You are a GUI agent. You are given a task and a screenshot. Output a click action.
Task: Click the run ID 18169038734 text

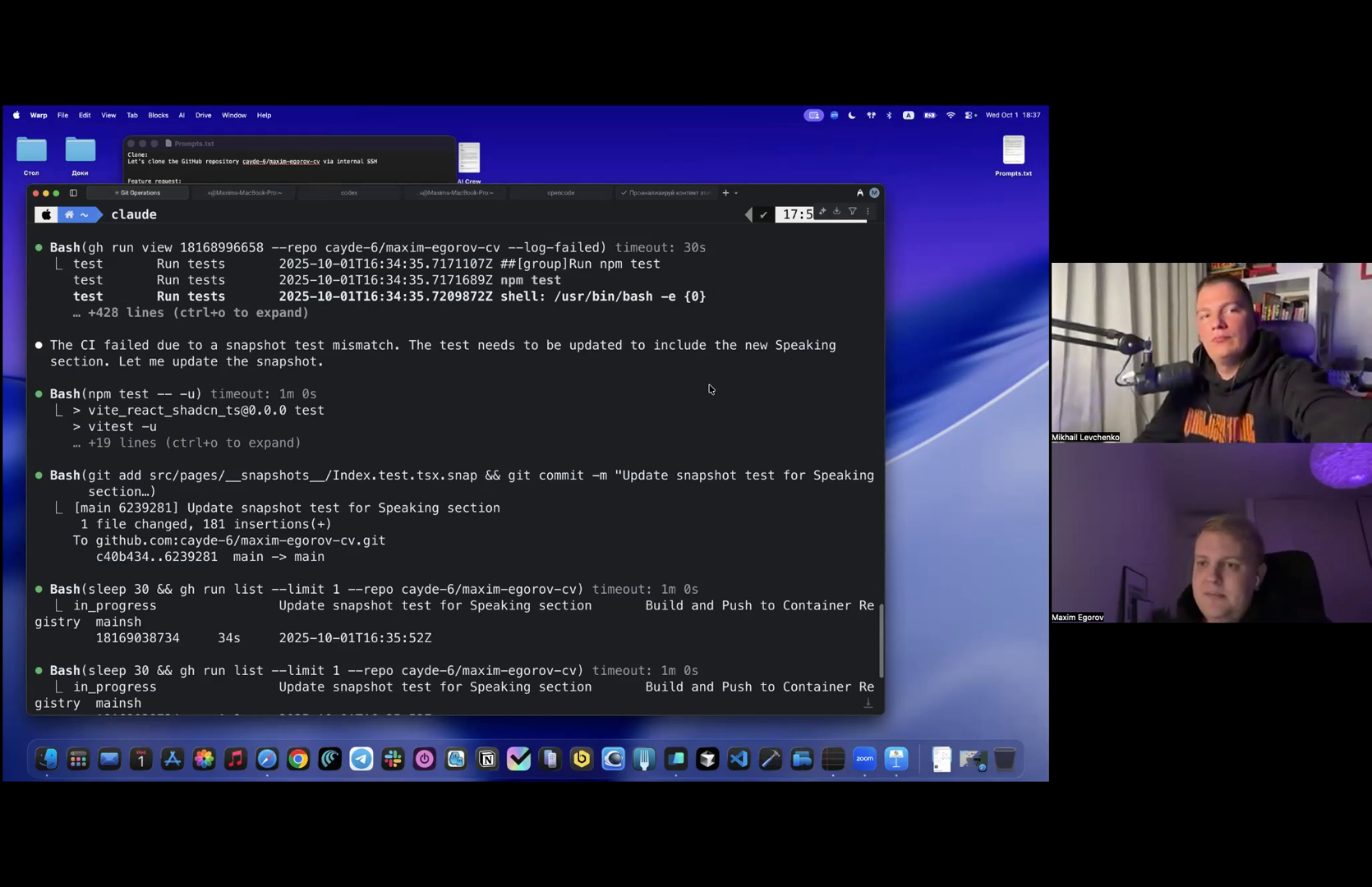click(x=137, y=638)
